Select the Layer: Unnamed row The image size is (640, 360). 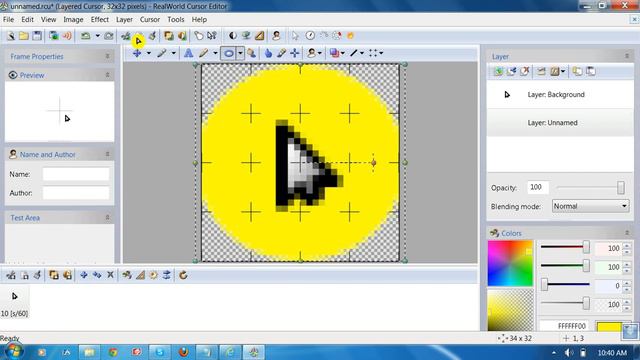[560, 122]
